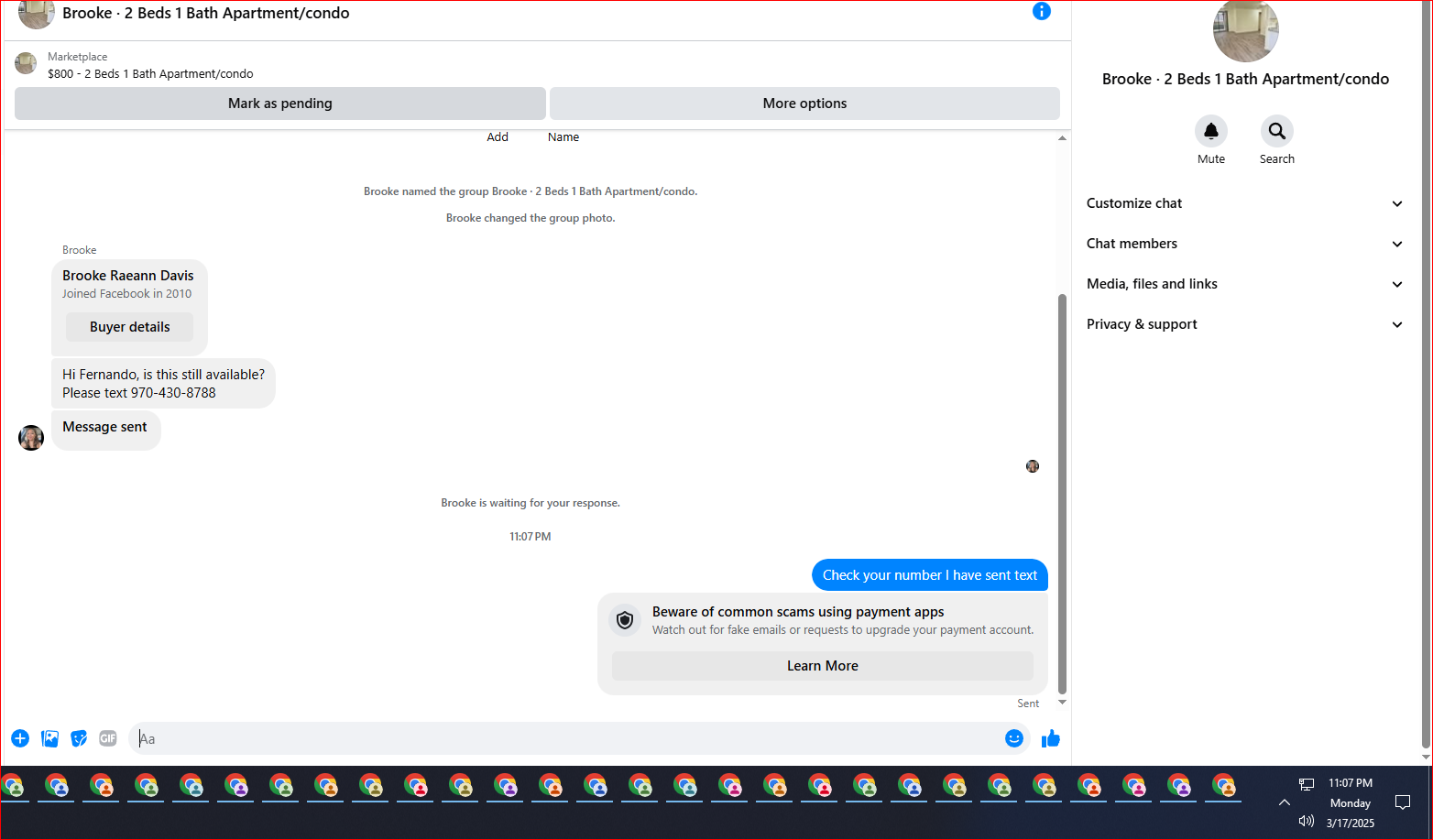Expand the Customize chat section

point(1244,203)
